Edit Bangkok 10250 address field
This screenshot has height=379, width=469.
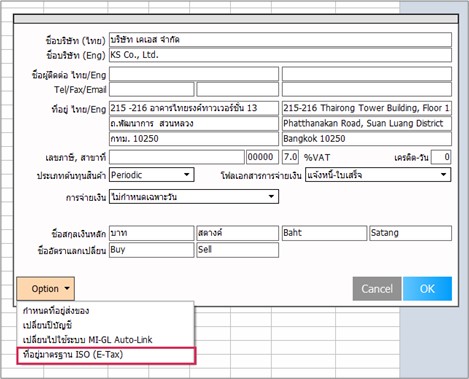point(367,139)
